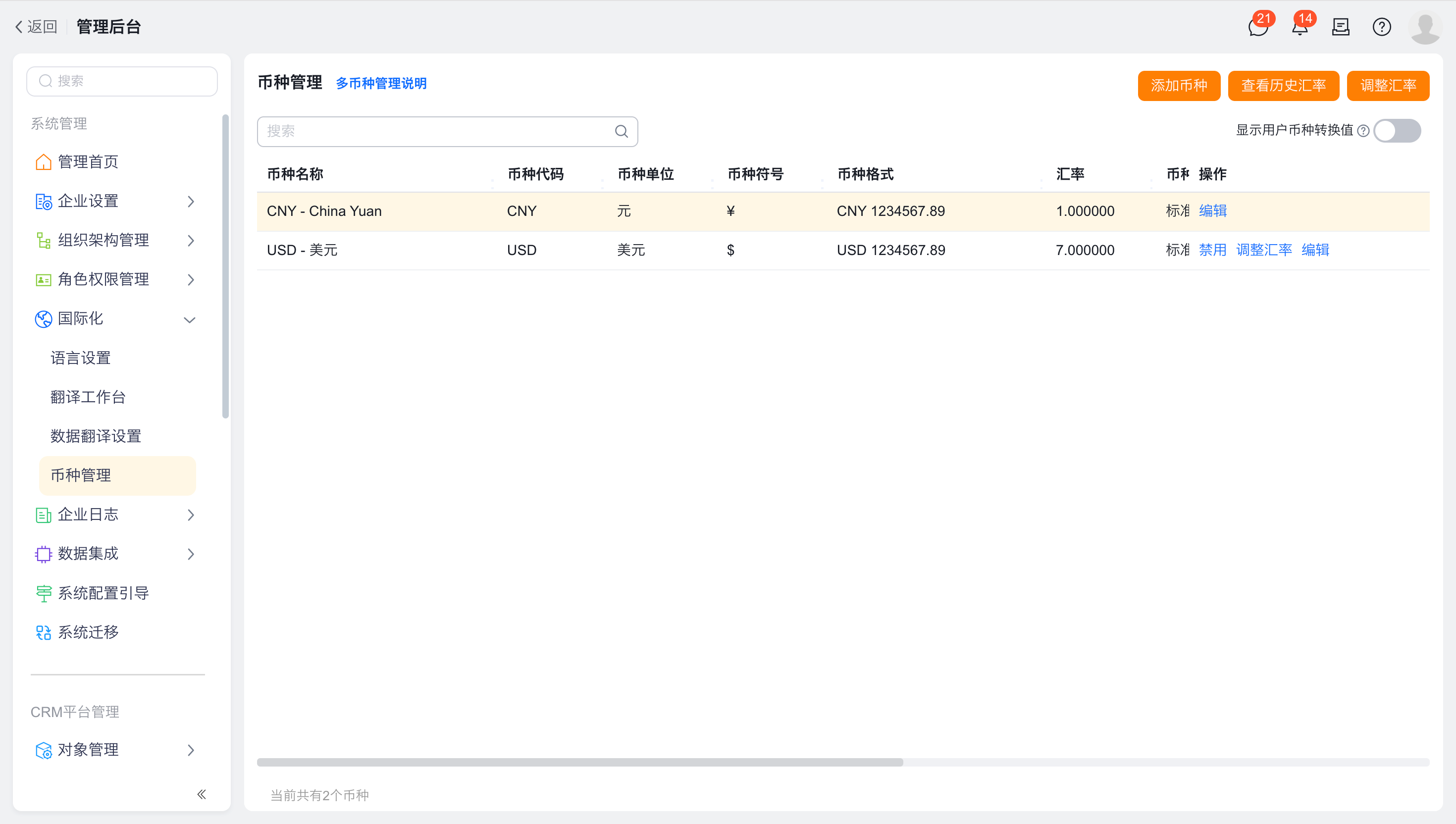This screenshot has height=824, width=1456.
Task: Open 翻译工作台 in sidebar
Action: (88, 397)
